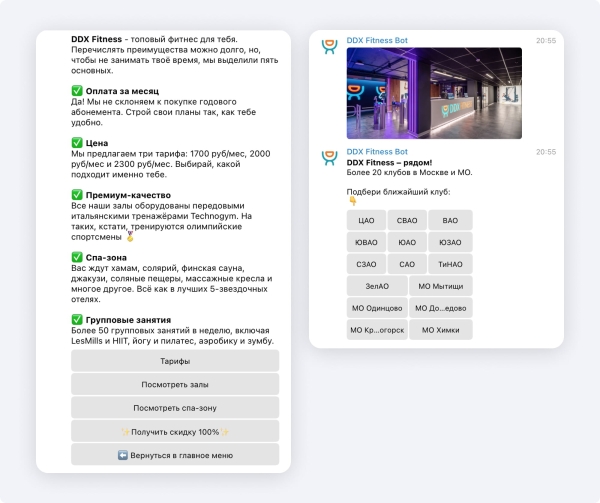The width and height of the screenshot is (600, 503).
Task: Pick the ЦАО district button
Action: (x=366, y=220)
